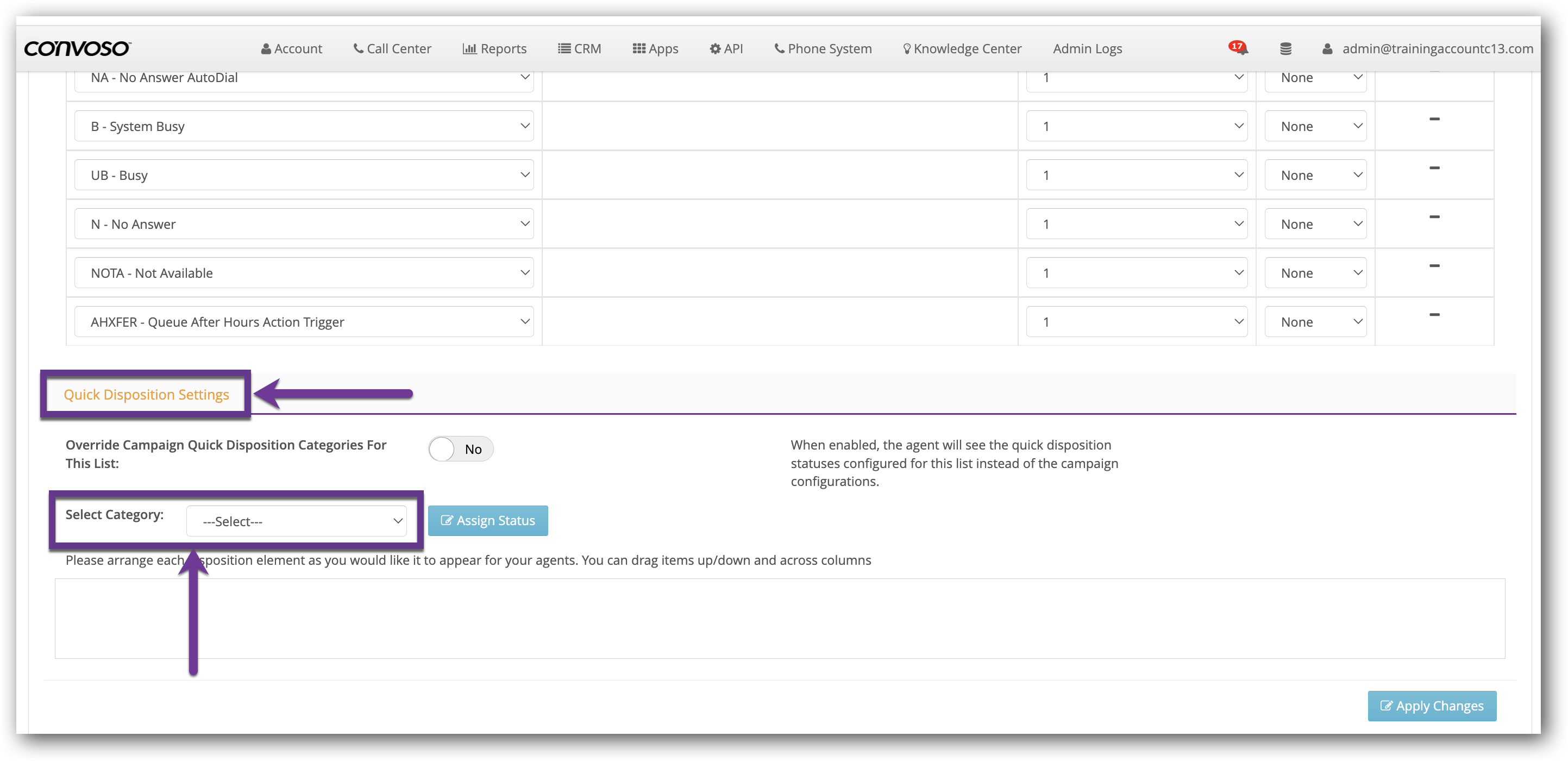Change the count dropdown in System Busy row
Screen dimensions: 1568x761
(1137, 126)
